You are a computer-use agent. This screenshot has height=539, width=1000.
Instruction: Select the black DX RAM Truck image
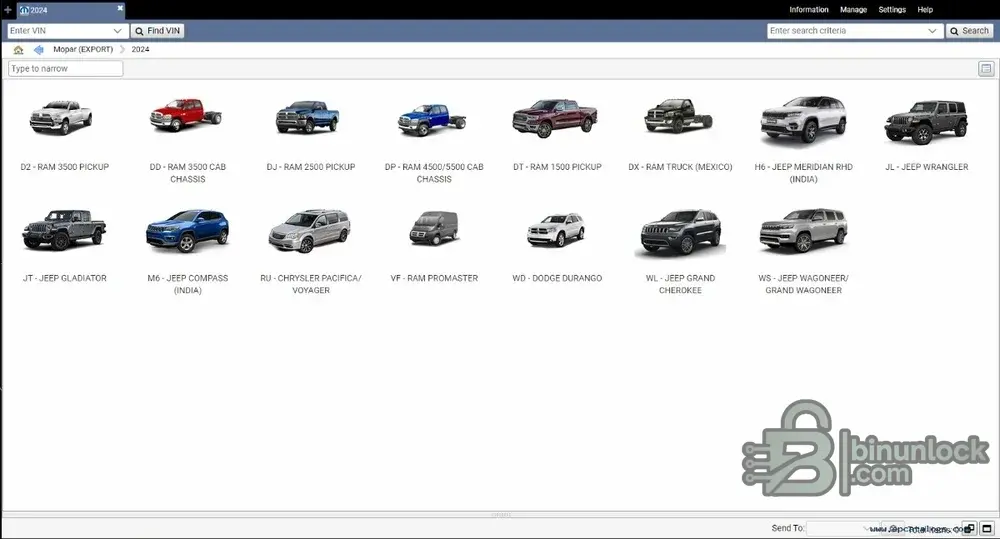(x=679, y=115)
